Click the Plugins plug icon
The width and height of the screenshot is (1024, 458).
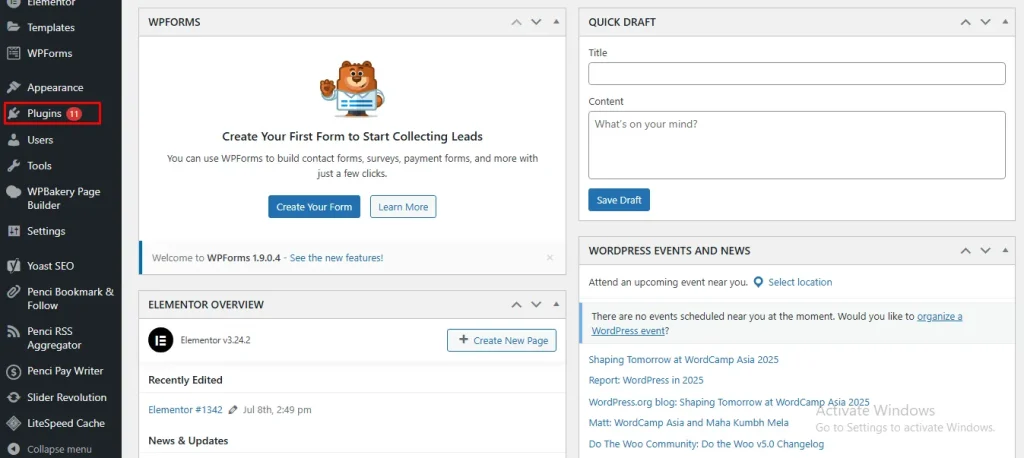tap(13, 114)
